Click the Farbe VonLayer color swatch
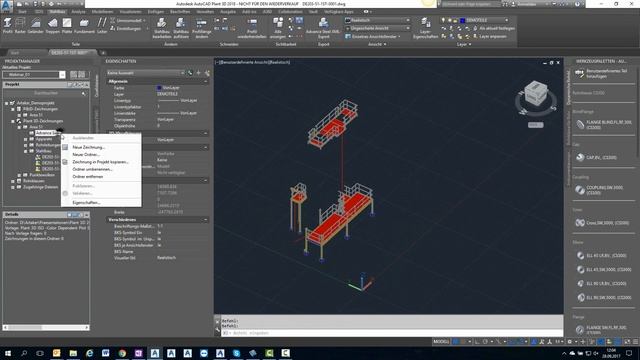The height and width of the screenshot is (360, 640). (159, 88)
